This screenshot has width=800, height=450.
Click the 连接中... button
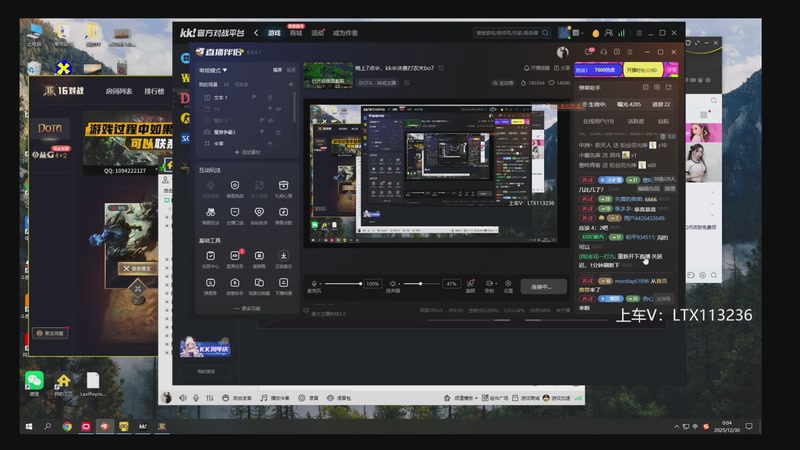coord(543,286)
